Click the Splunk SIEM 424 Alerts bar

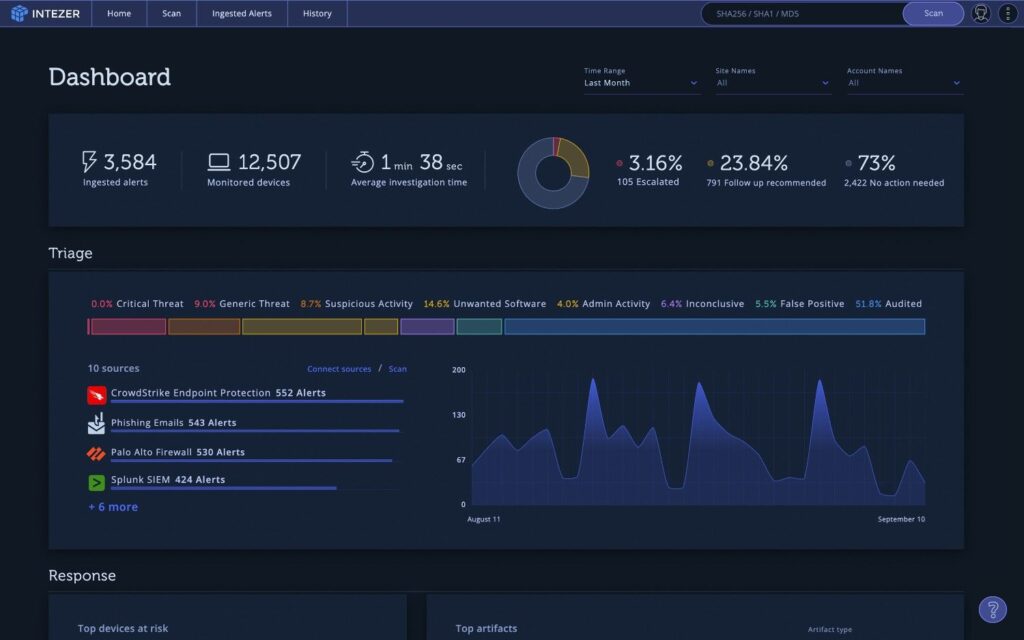tap(223, 488)
